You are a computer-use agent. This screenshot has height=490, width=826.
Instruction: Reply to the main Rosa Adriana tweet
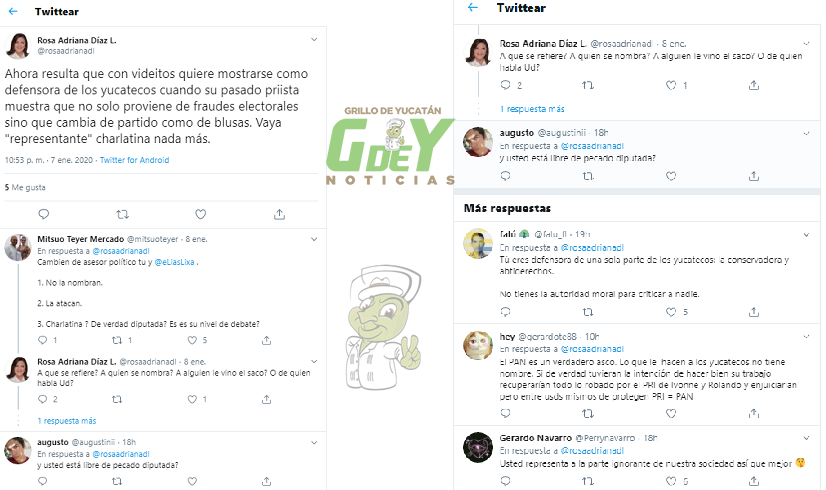coord(44,214)
